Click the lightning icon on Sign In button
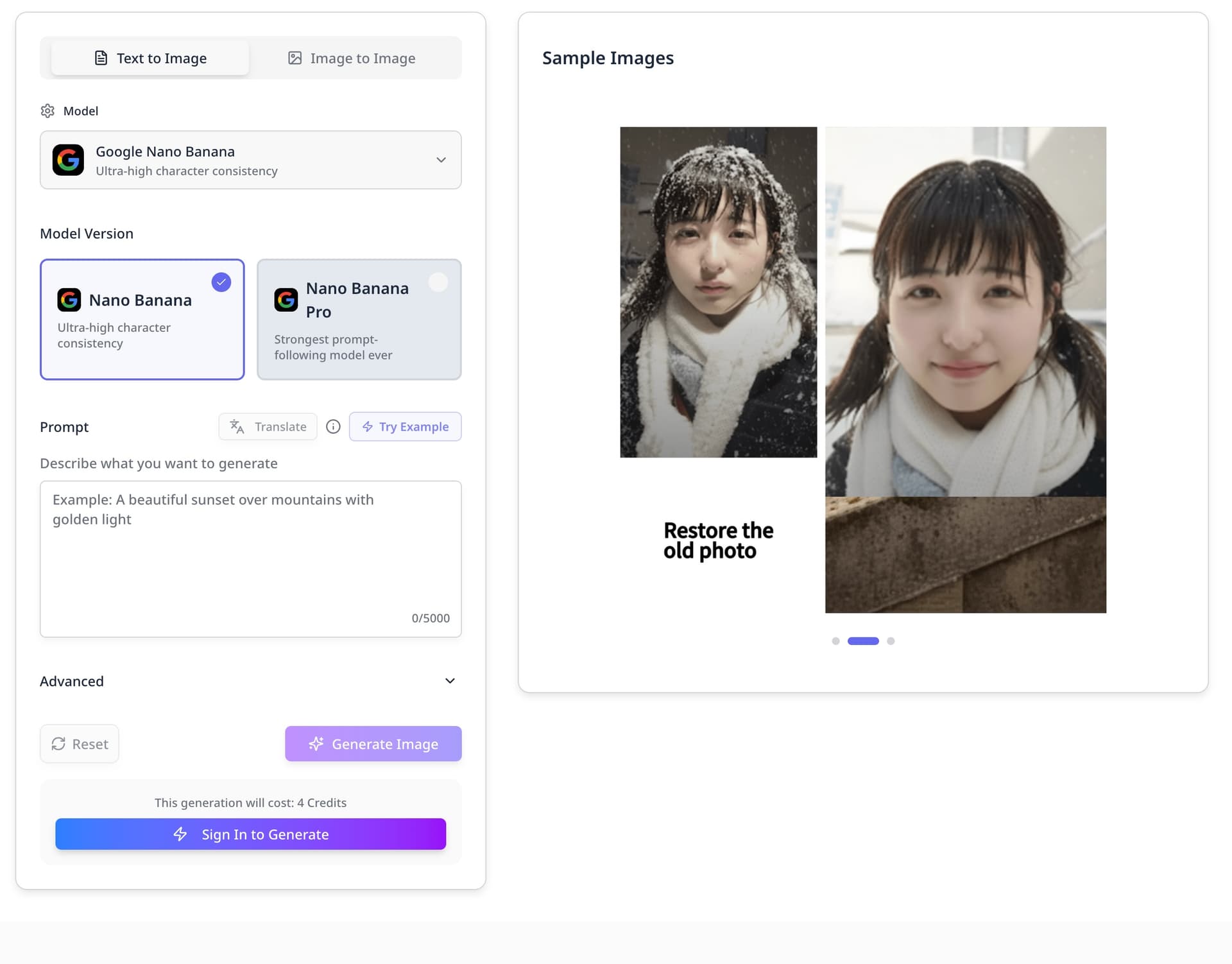This screenshot has width=1232, height=964. click(180, 834)
